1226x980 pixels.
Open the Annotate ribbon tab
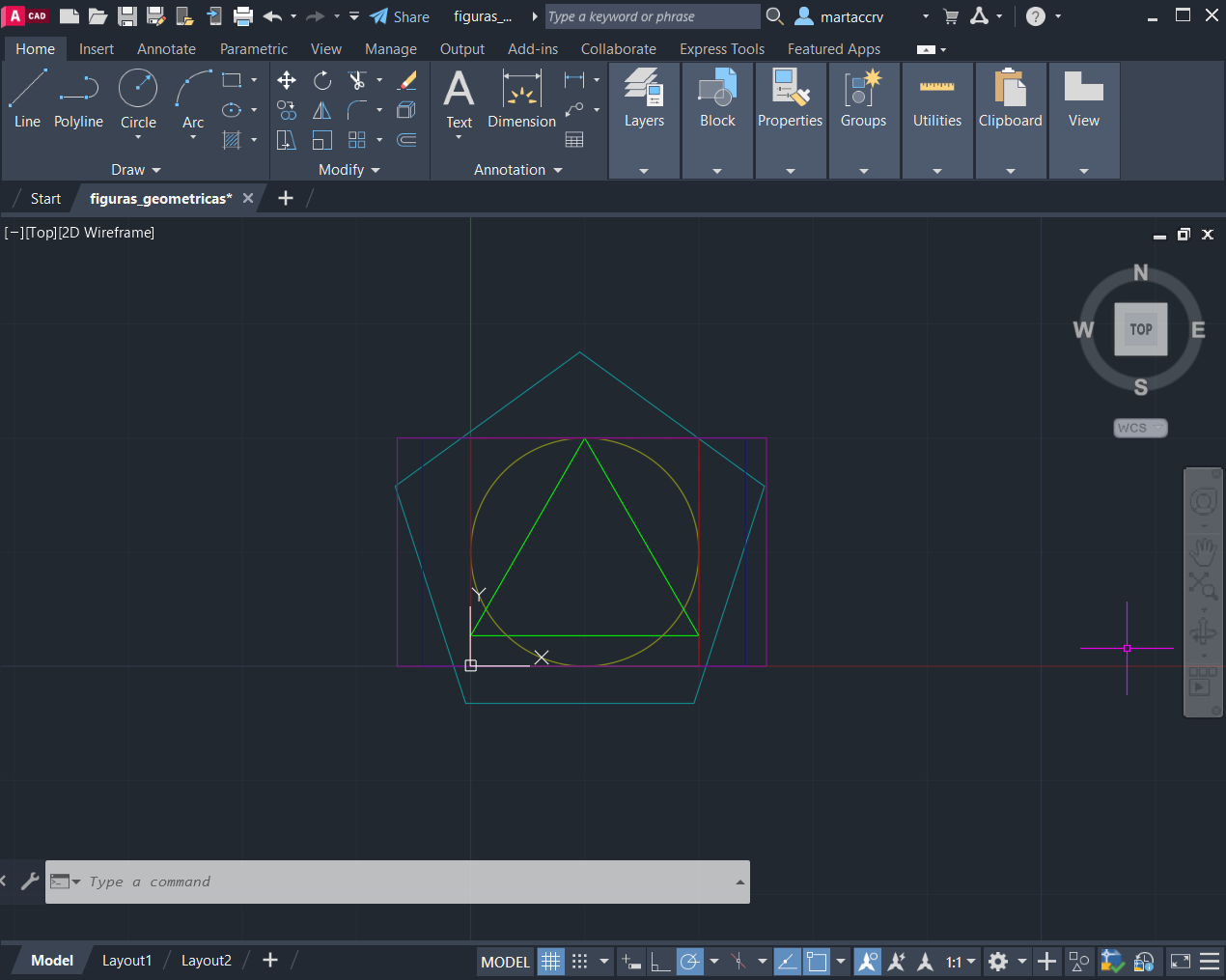pyautogui.click(x=166, y=49)
